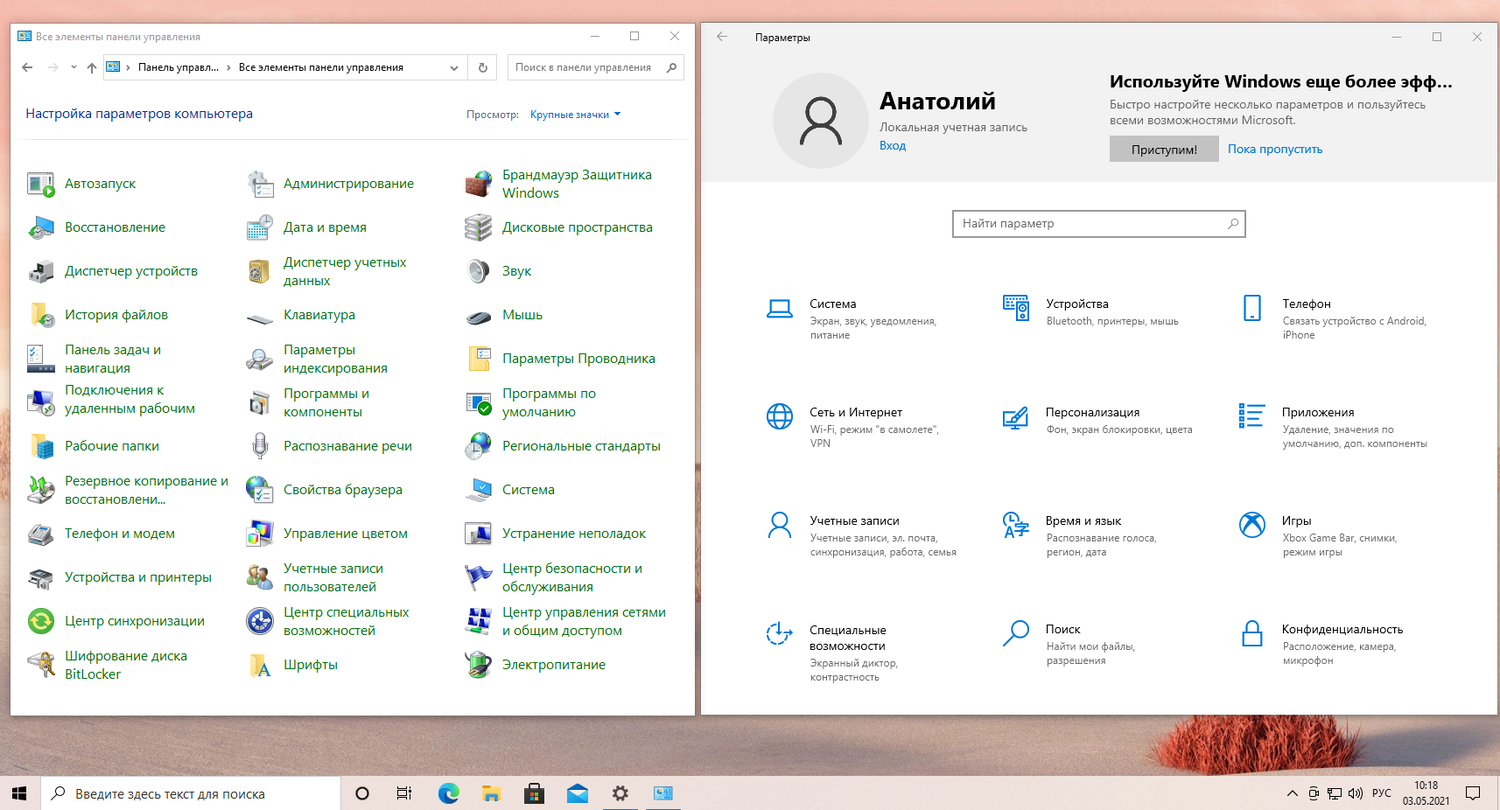Open Task View from the taskbar
Screen dimensions: 1500x810
pyautogui.click(x=404, y=794)
